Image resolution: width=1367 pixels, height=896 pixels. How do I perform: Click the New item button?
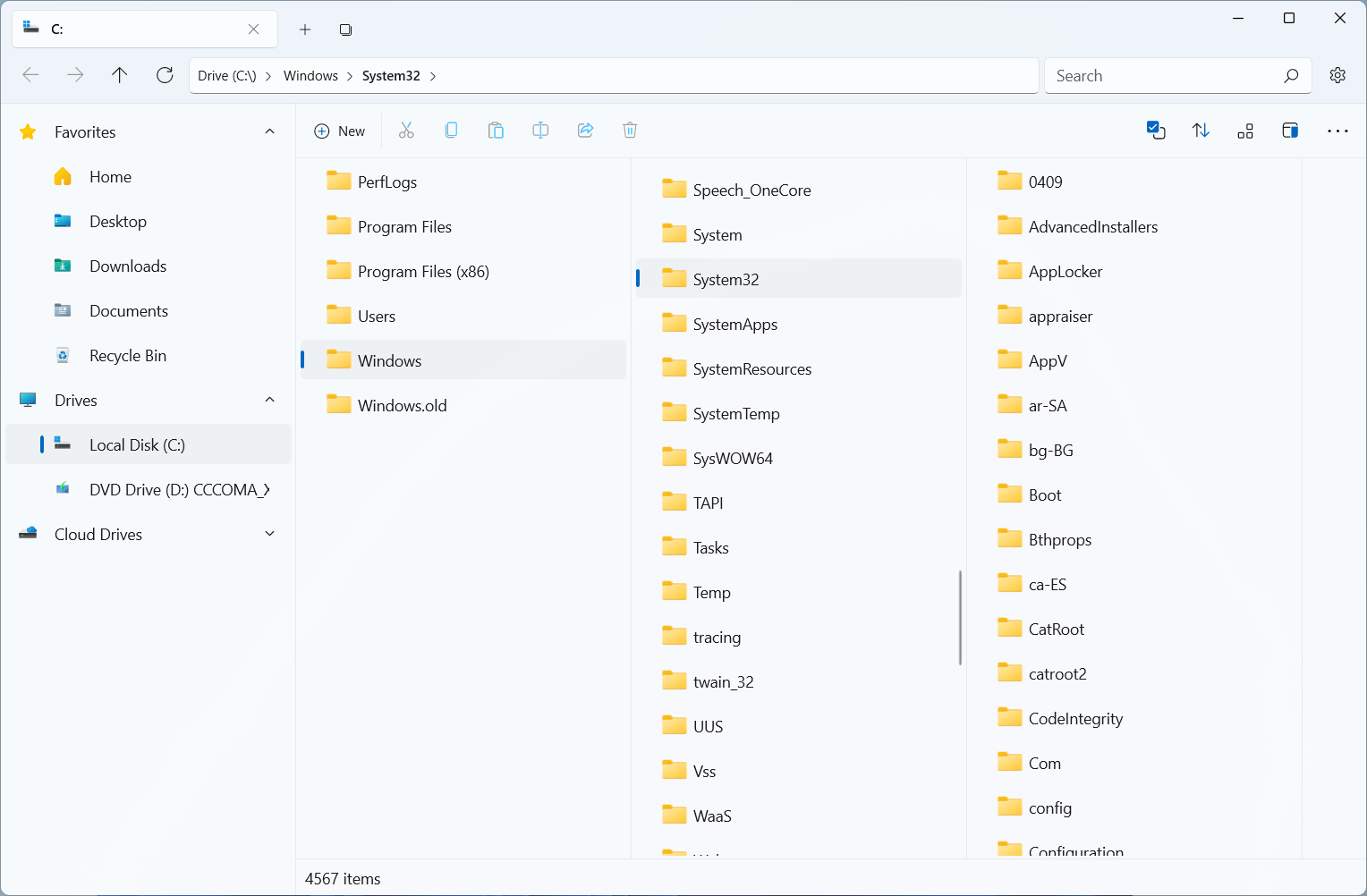coord(340,131)
